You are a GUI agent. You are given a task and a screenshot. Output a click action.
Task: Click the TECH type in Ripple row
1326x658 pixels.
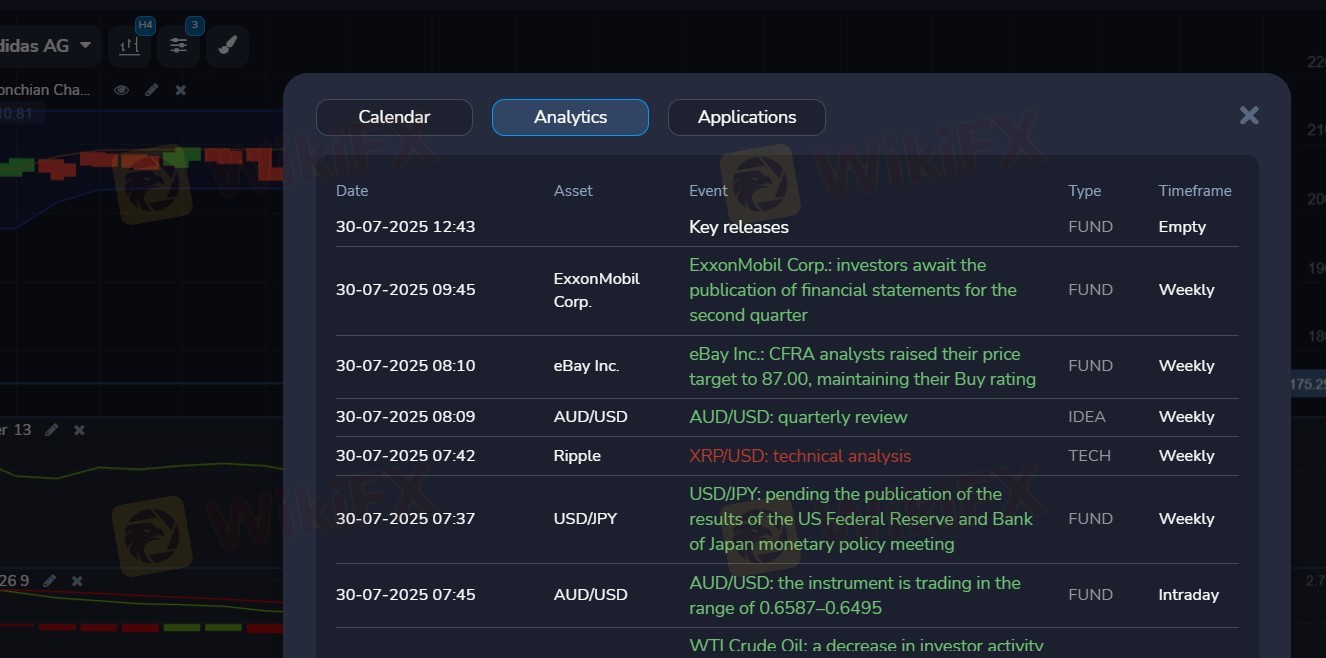click(x=1089, y=456)
